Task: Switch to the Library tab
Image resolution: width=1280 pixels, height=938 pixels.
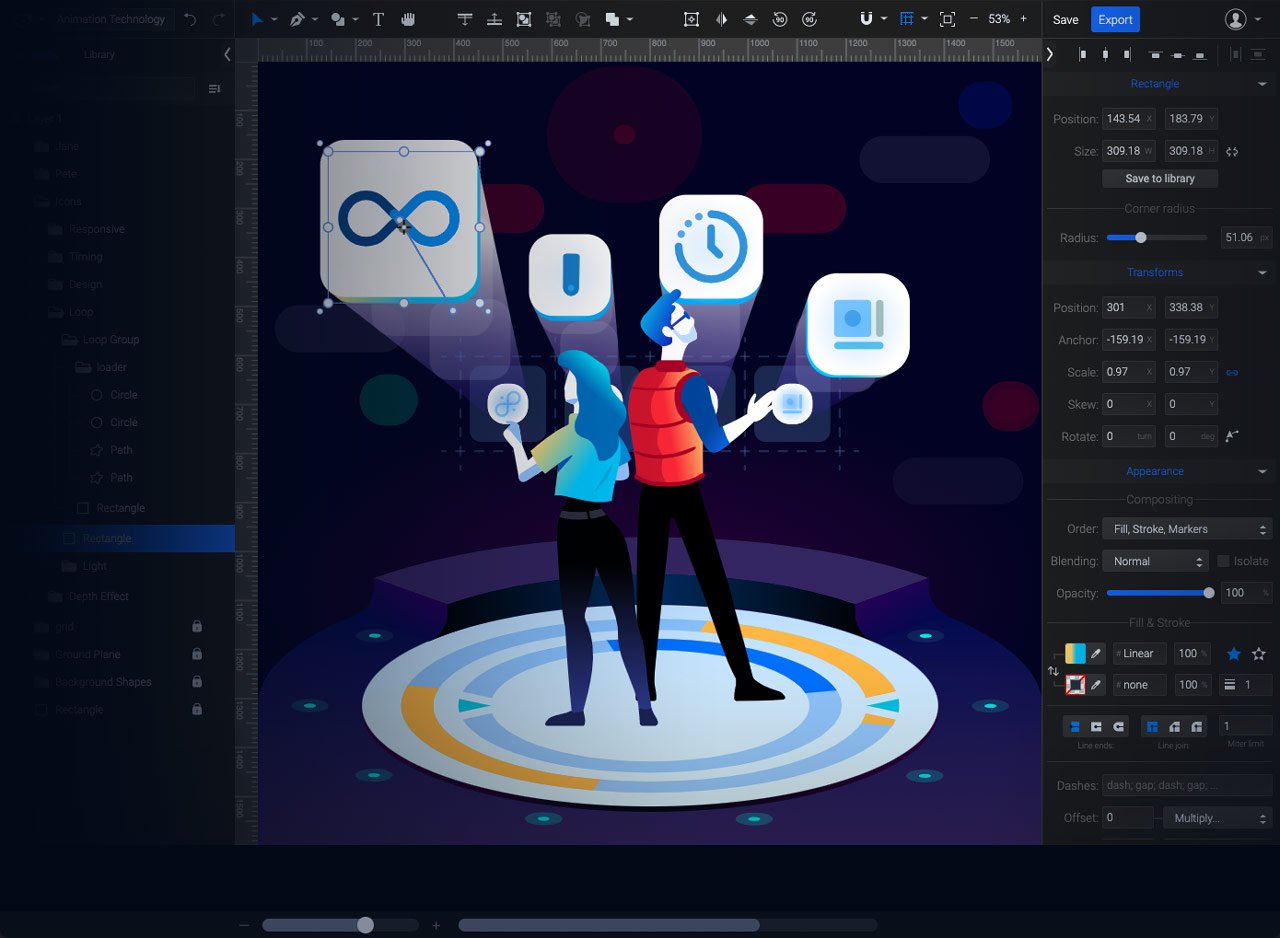Action: coord(99,54)
